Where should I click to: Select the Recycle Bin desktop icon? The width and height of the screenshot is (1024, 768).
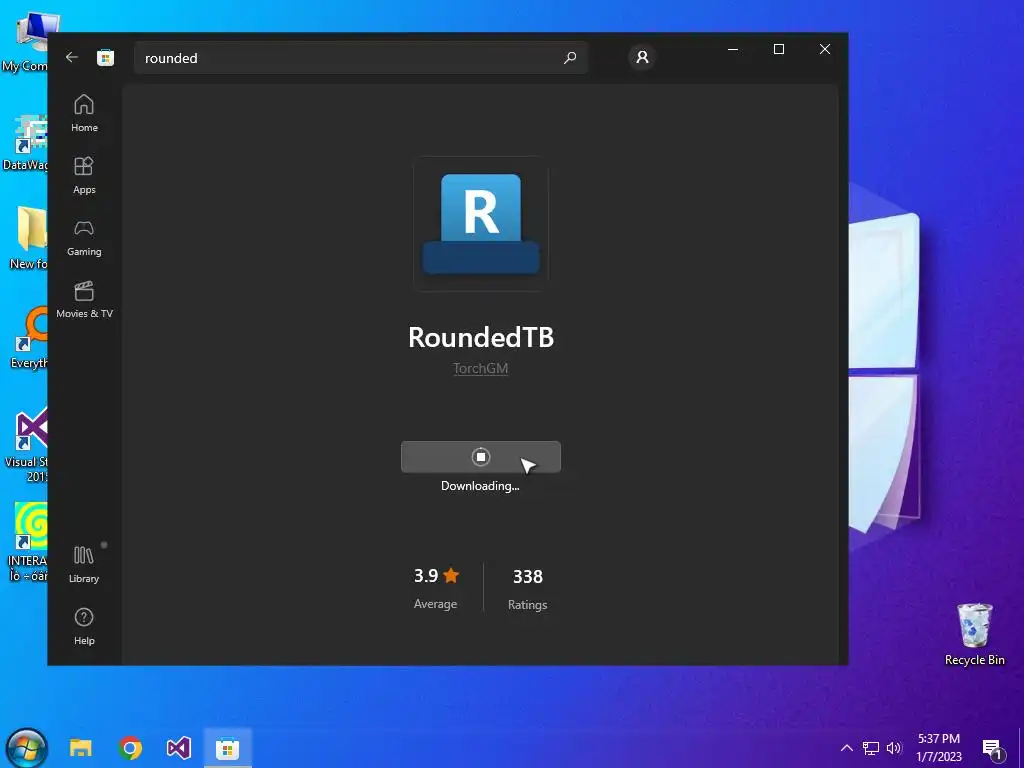point(974,633)
